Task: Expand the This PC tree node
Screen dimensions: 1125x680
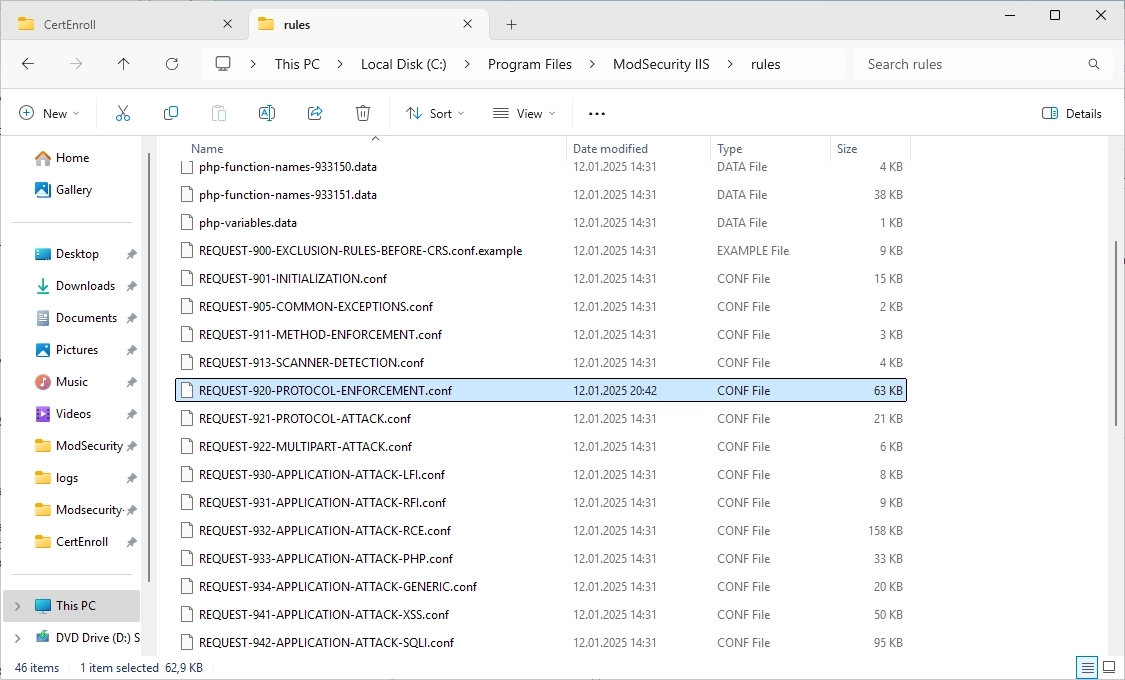Action: pyautogui.click(x=17, y=605)
